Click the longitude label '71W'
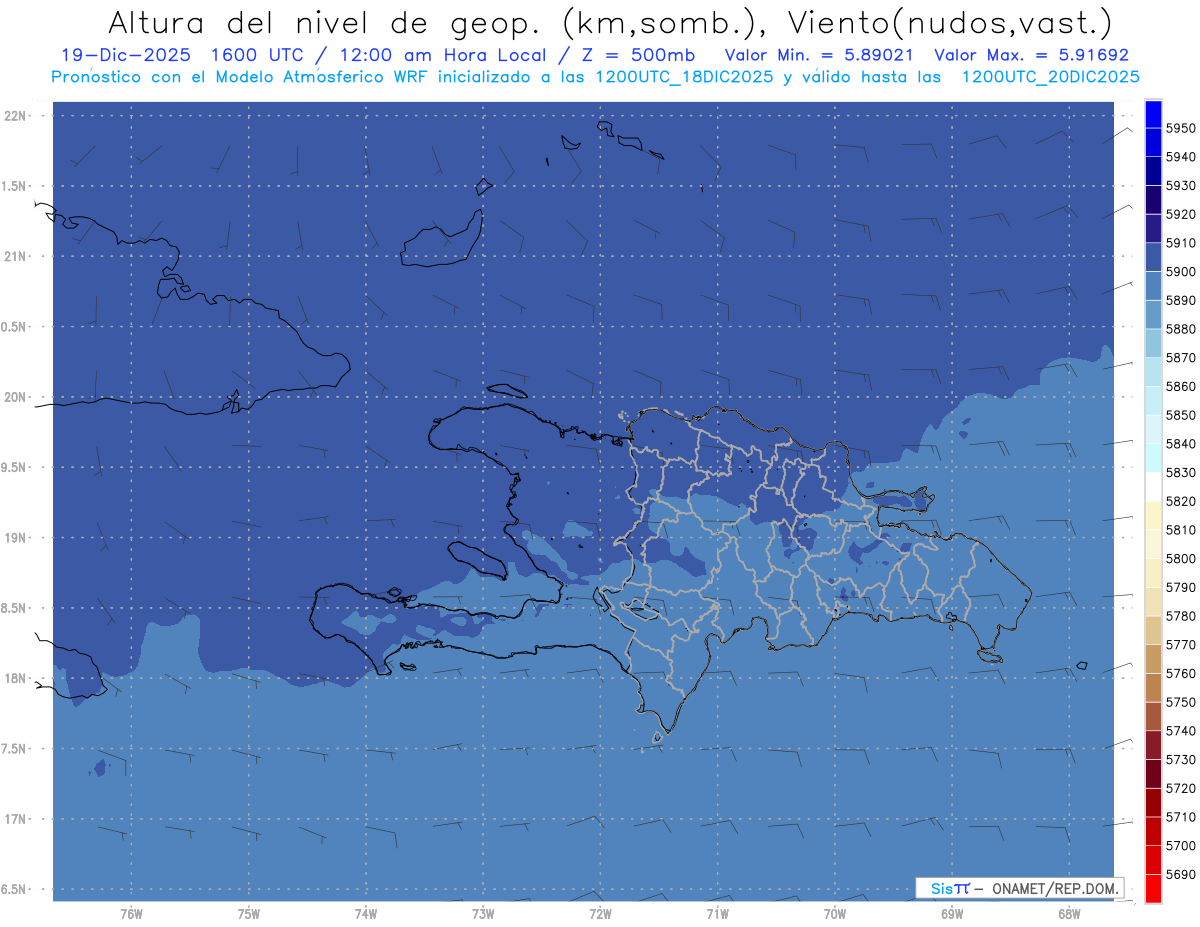1200x927 pixels. pos(717,914)
